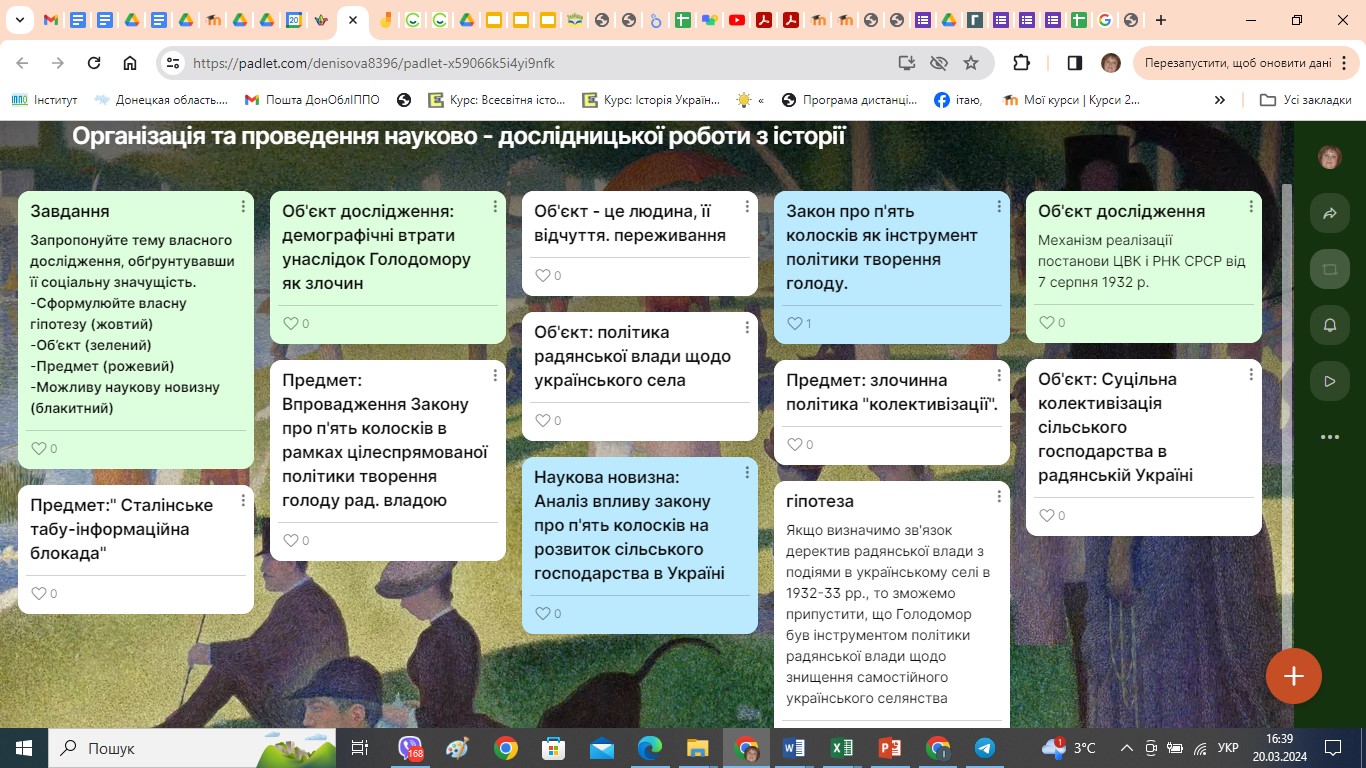Open Task View on taskbar
1366x768 pixels.
pyautogui.click(x=360, y=748)
